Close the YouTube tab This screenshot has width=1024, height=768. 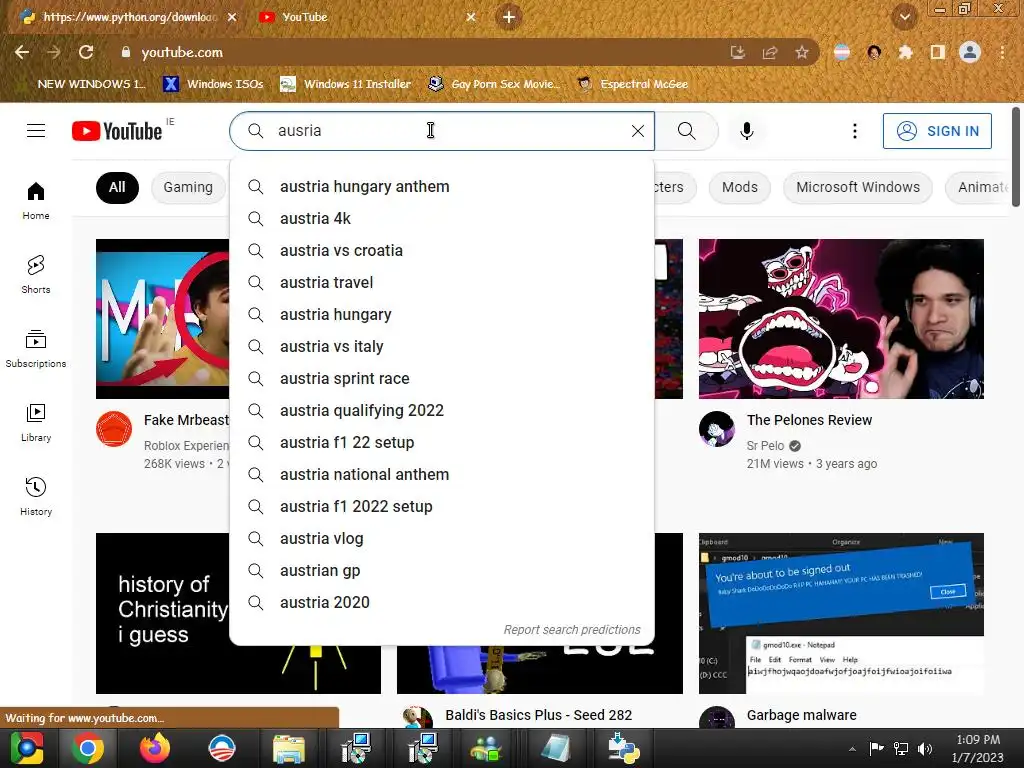(471, 17)
